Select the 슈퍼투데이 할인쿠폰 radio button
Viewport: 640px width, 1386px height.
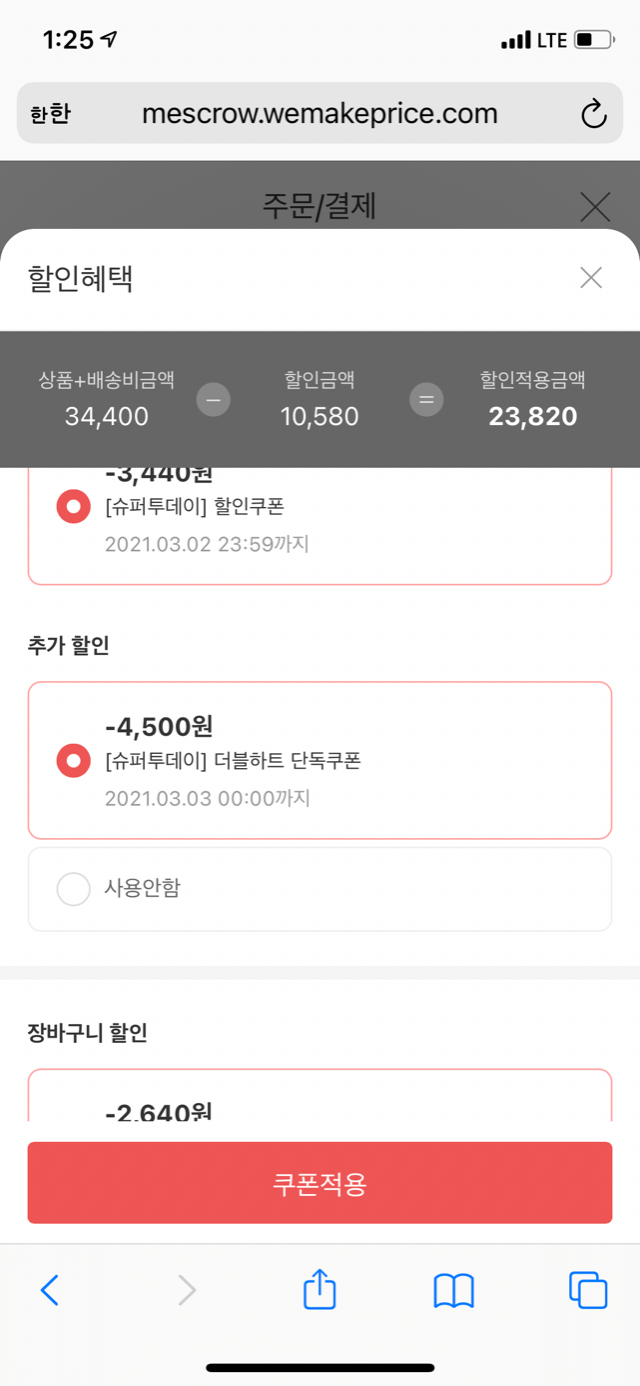tap(73, 507)
